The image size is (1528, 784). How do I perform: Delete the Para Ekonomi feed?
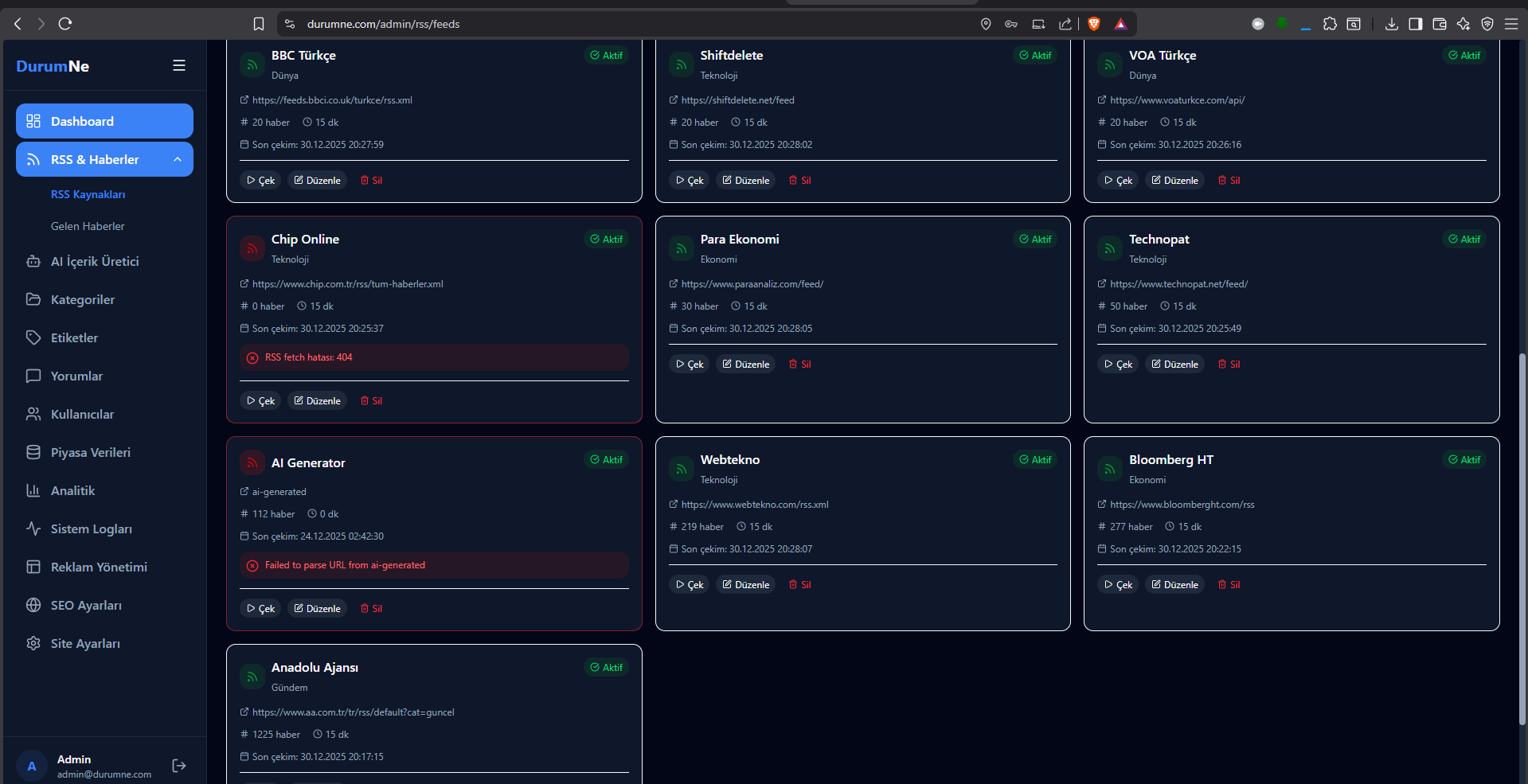(x=800, y=365)
